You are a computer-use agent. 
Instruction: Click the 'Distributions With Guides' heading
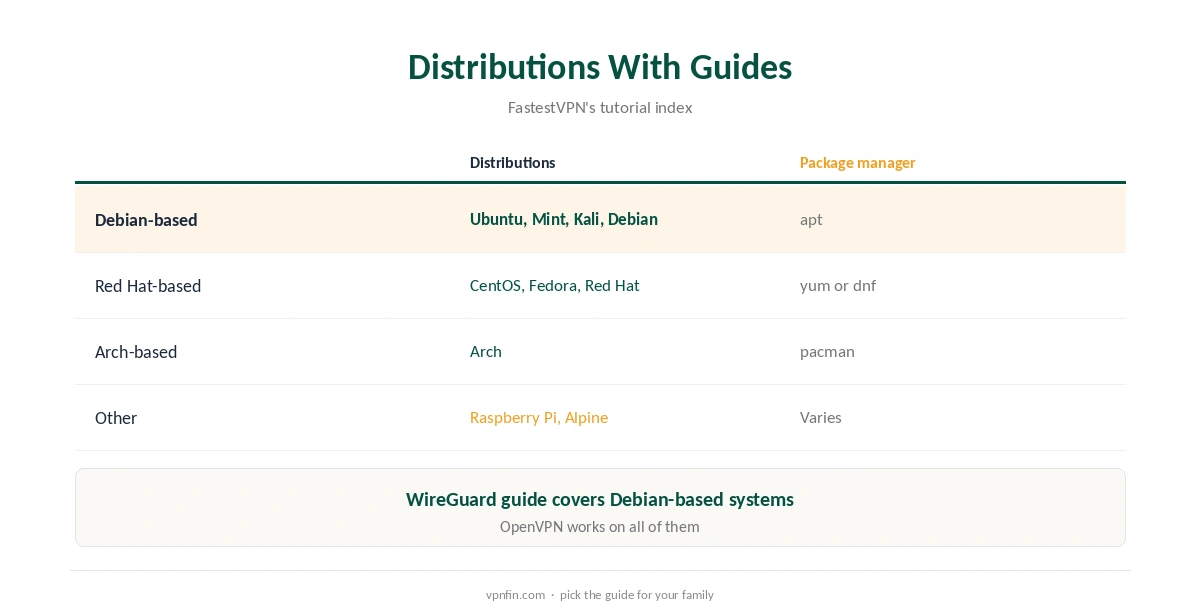point(600,67)
